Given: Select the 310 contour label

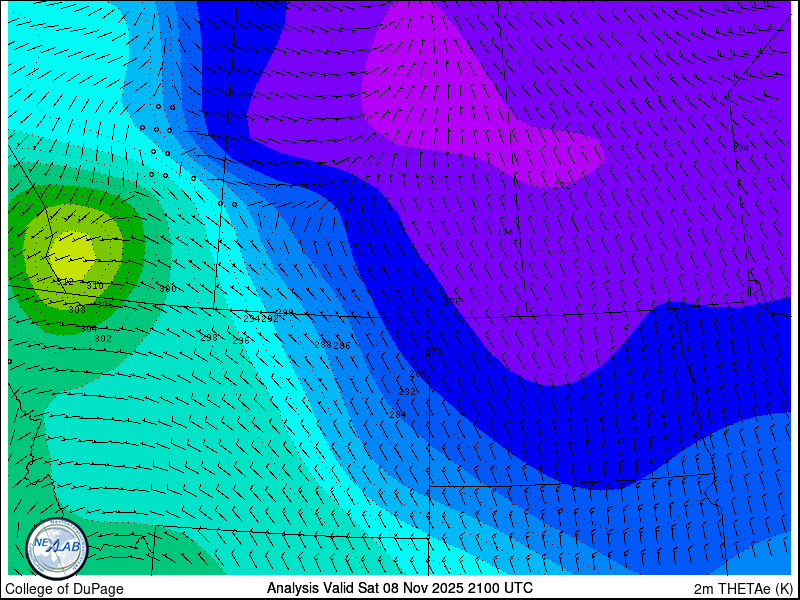Looking at the screenshot, I should click(95, 286).
